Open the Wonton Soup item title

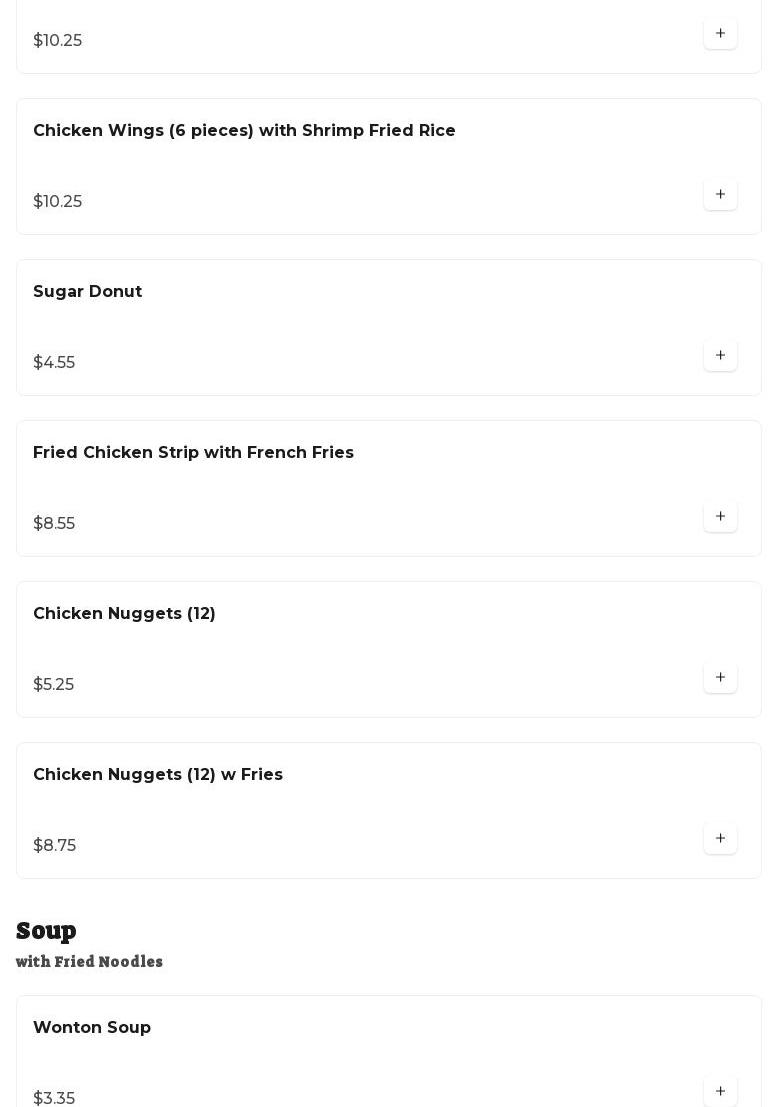pos(92,1028)
